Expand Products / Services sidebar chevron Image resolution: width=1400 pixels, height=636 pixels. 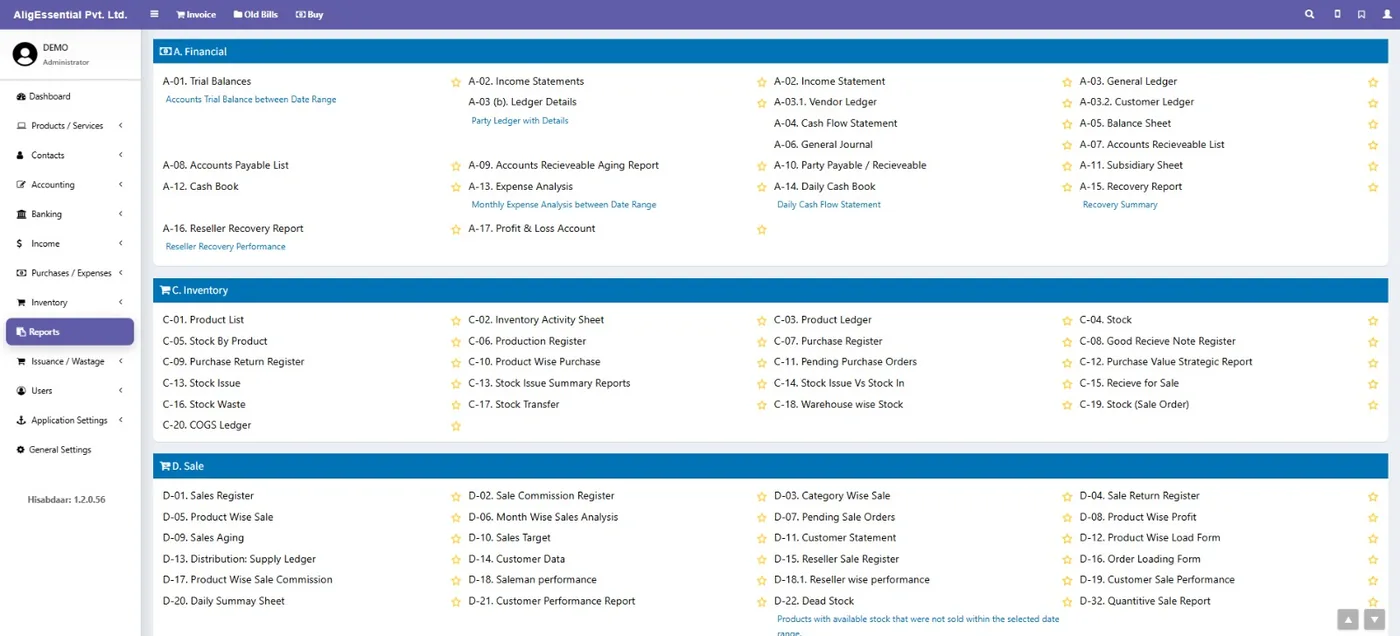click(120, 126)
